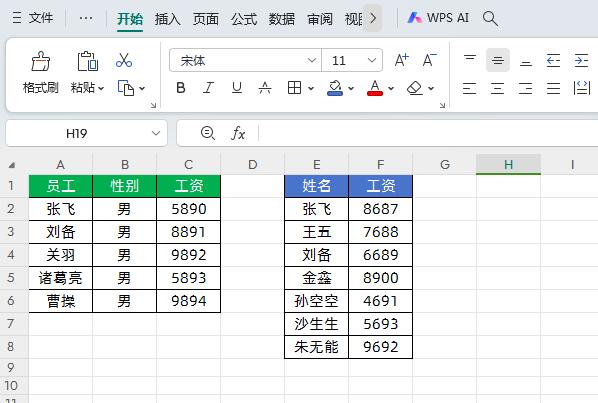Show more ribbon tabs chevron
Viewport: 598px width, 403px height.
click(373, 18)
